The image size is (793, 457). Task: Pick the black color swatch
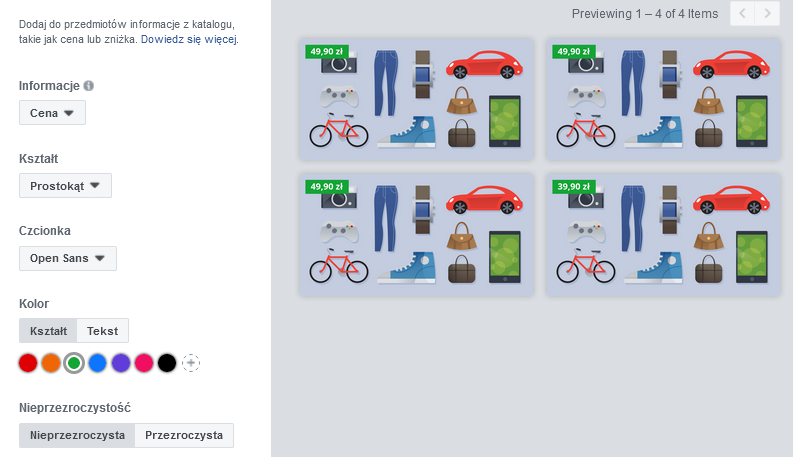[167, 363]
